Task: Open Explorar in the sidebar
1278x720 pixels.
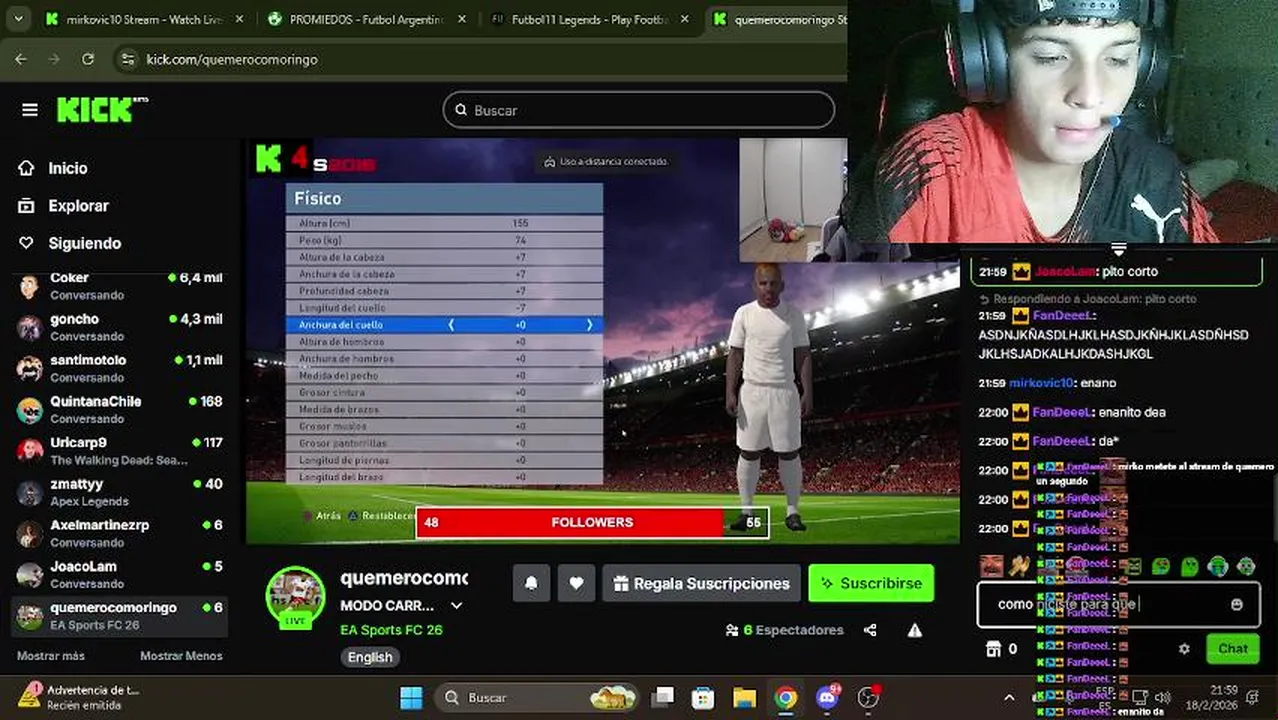Action: click(78, 205)
